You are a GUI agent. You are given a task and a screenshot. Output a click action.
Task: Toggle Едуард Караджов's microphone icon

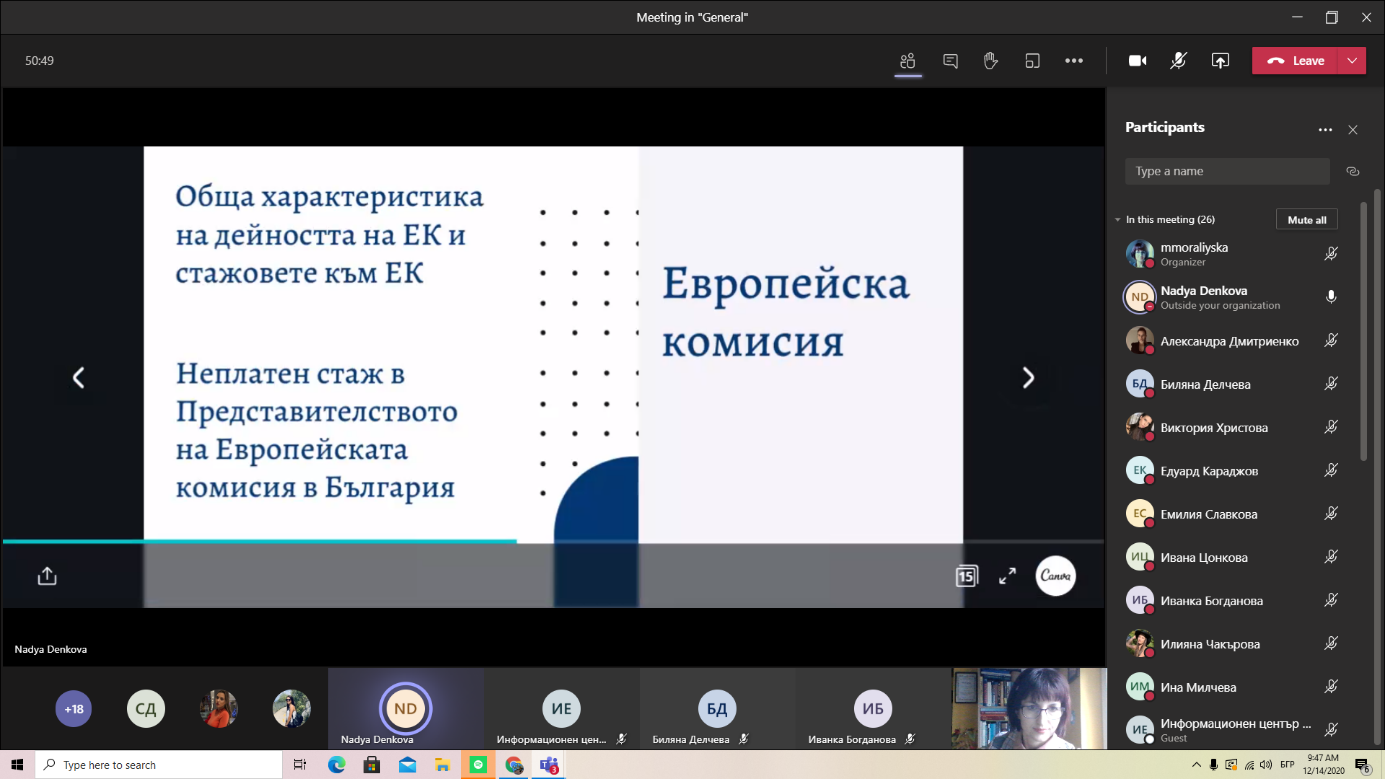[1331, 471]
